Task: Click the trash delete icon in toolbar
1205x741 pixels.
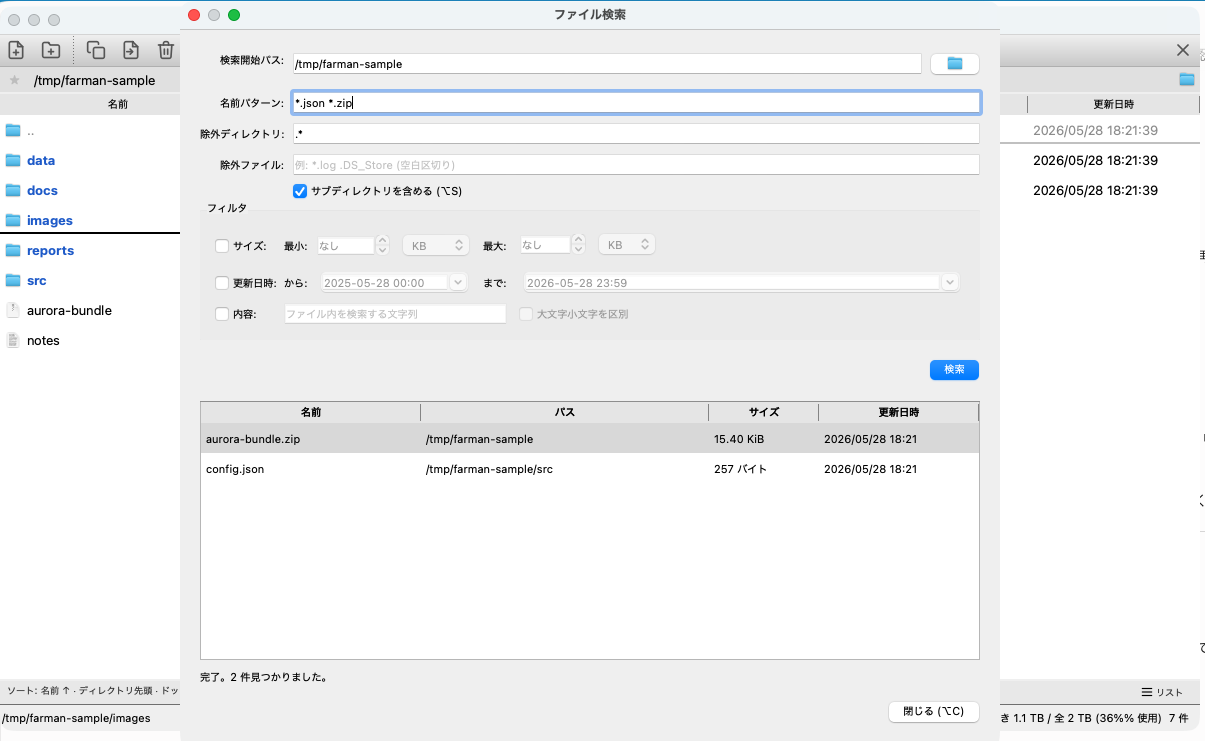Action: pos(166,50)
